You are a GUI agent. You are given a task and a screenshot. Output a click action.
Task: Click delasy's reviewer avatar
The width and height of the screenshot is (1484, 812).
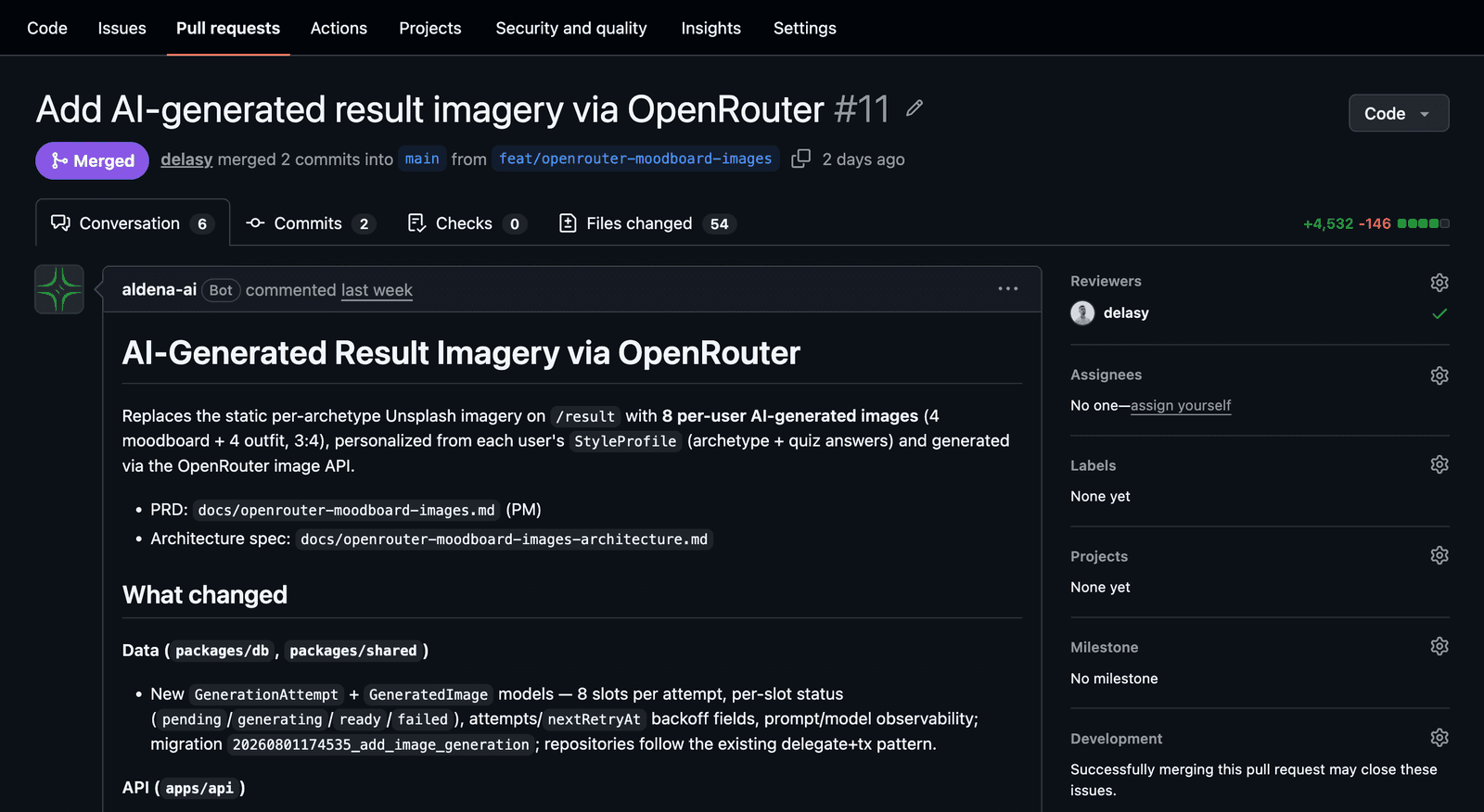pos(1082,313)
